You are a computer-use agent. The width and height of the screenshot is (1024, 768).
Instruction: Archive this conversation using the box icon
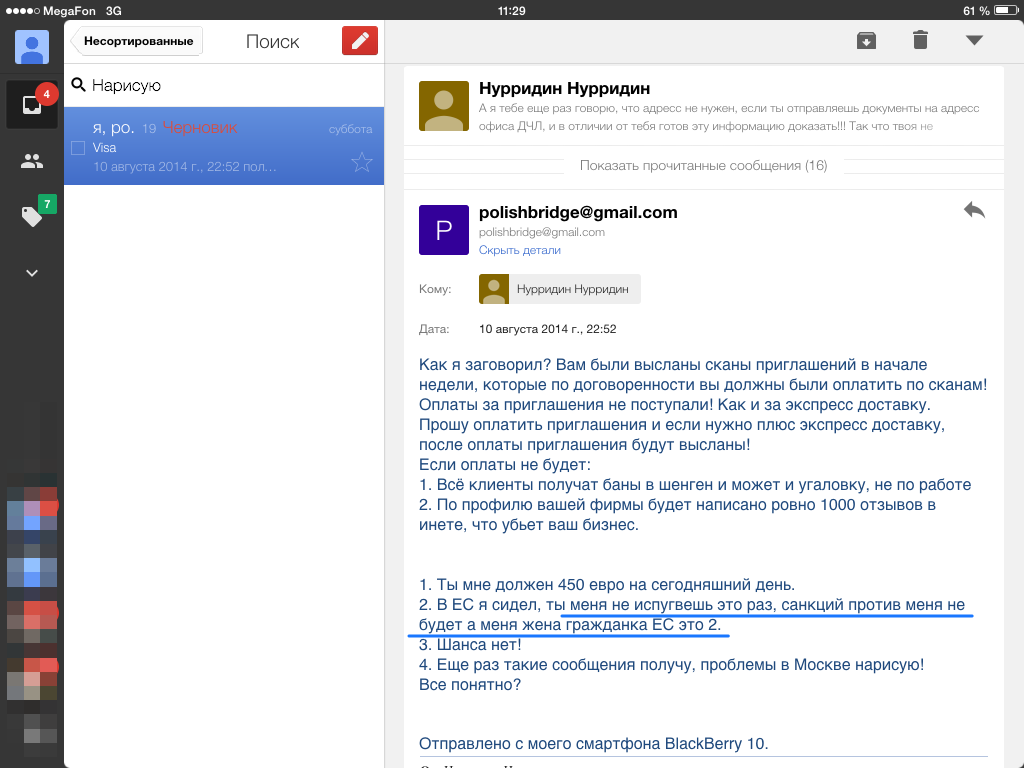coord(866,40)
